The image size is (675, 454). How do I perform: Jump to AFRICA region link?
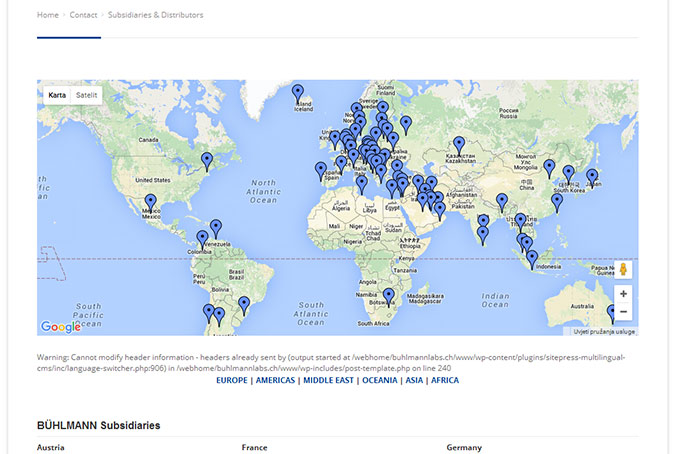point(445,380)
